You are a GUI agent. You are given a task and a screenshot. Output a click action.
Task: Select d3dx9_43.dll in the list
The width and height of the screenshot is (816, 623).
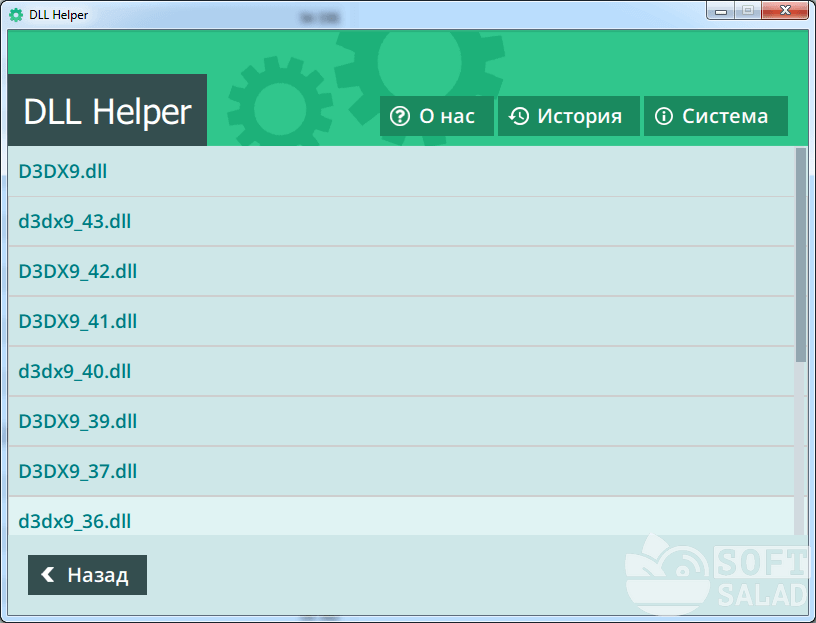coord(401,221)
